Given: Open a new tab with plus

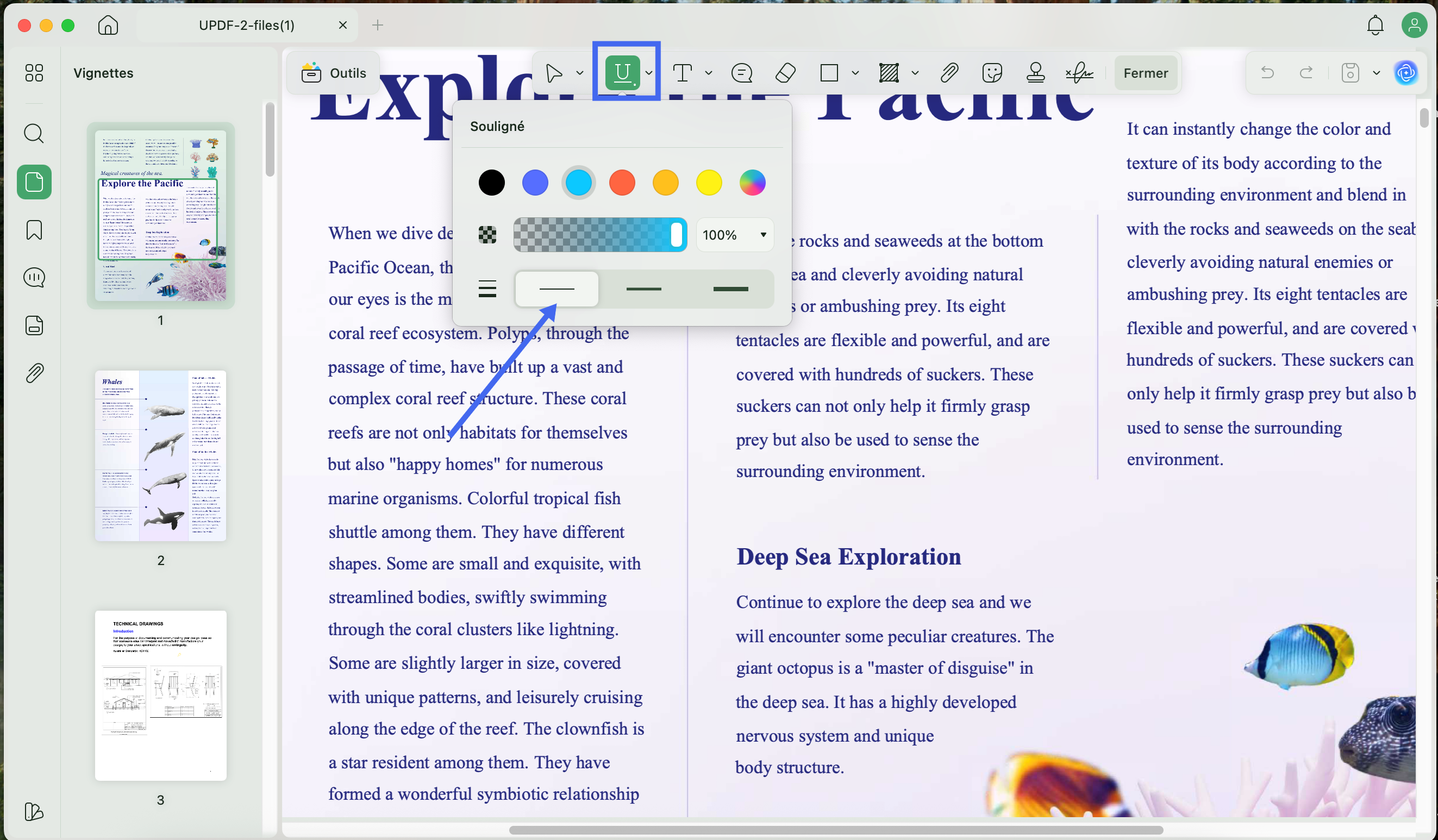Looking at the screenshot, I should coord(377,25).
